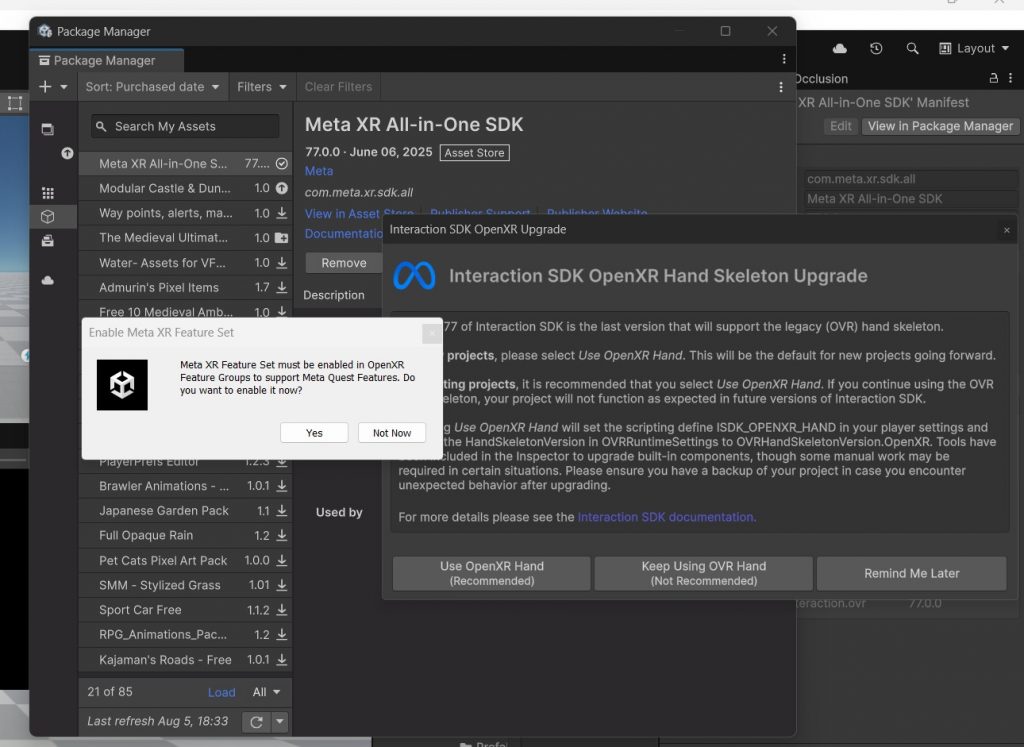Open the Meta publisher link
This screenshot has height=747, width=1024.
pyautogui.click(x=319, y=171)
